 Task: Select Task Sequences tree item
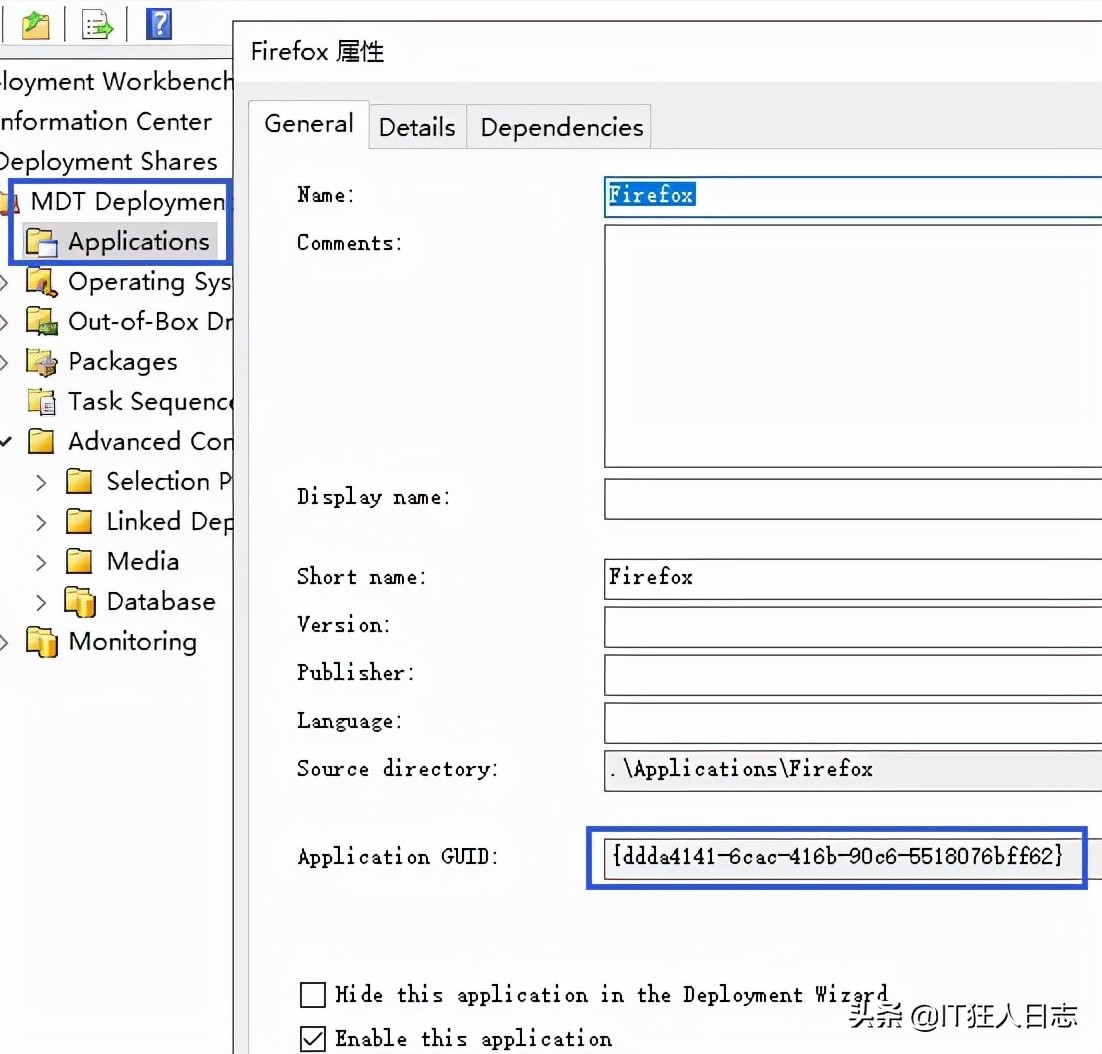[x=150, y=402]
